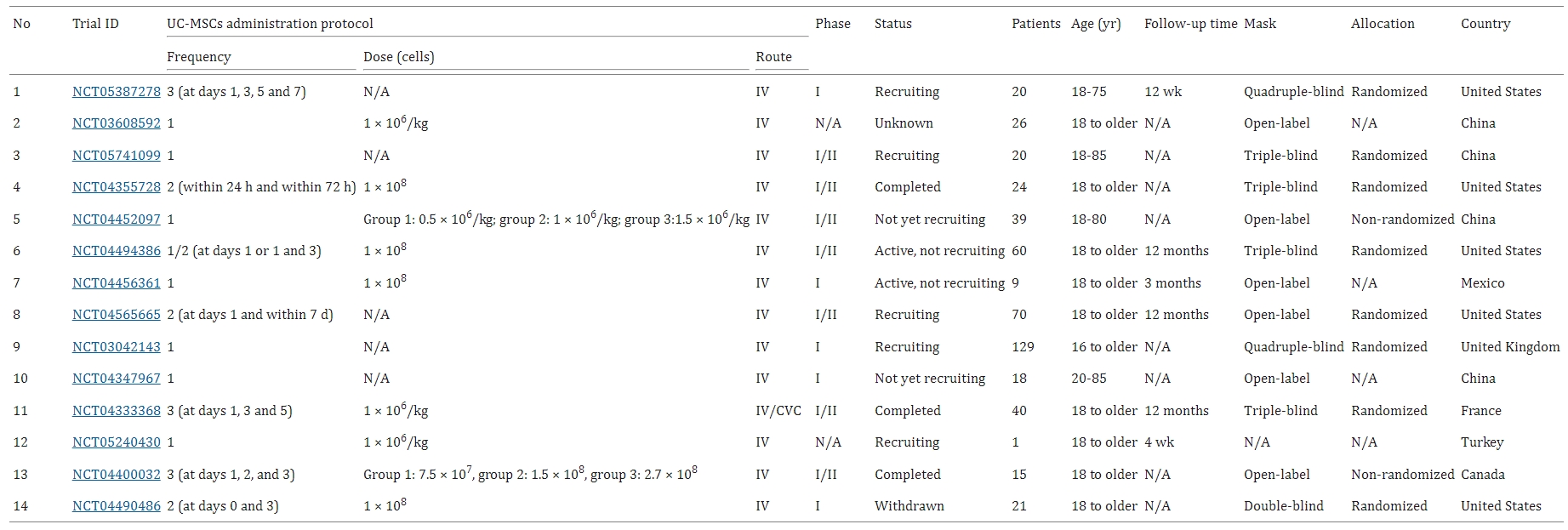1568x530 pixels.
Task: Click the NCT05240430 link
Action: [116, 442]
